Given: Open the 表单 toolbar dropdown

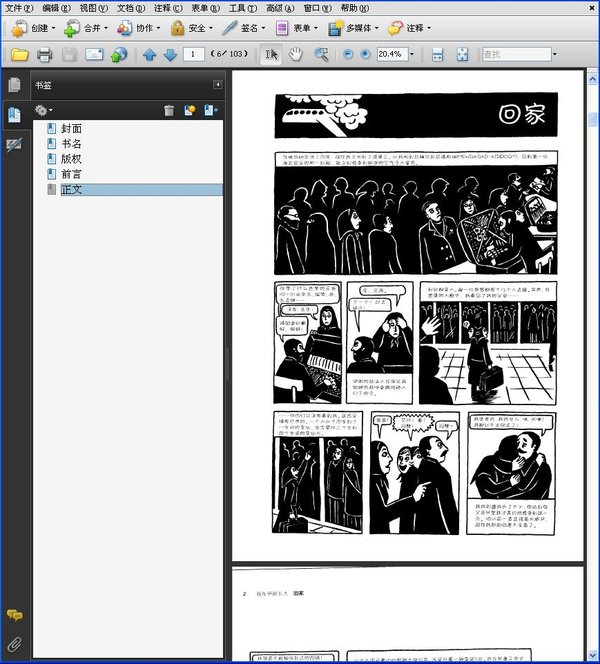Looking at the screenshot, I should [x=296, y=28].
